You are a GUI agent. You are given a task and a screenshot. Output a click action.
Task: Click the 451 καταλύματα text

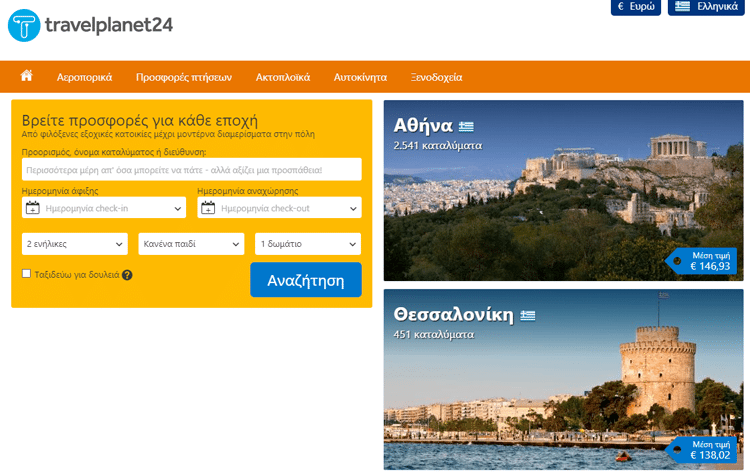click(433, 334)
